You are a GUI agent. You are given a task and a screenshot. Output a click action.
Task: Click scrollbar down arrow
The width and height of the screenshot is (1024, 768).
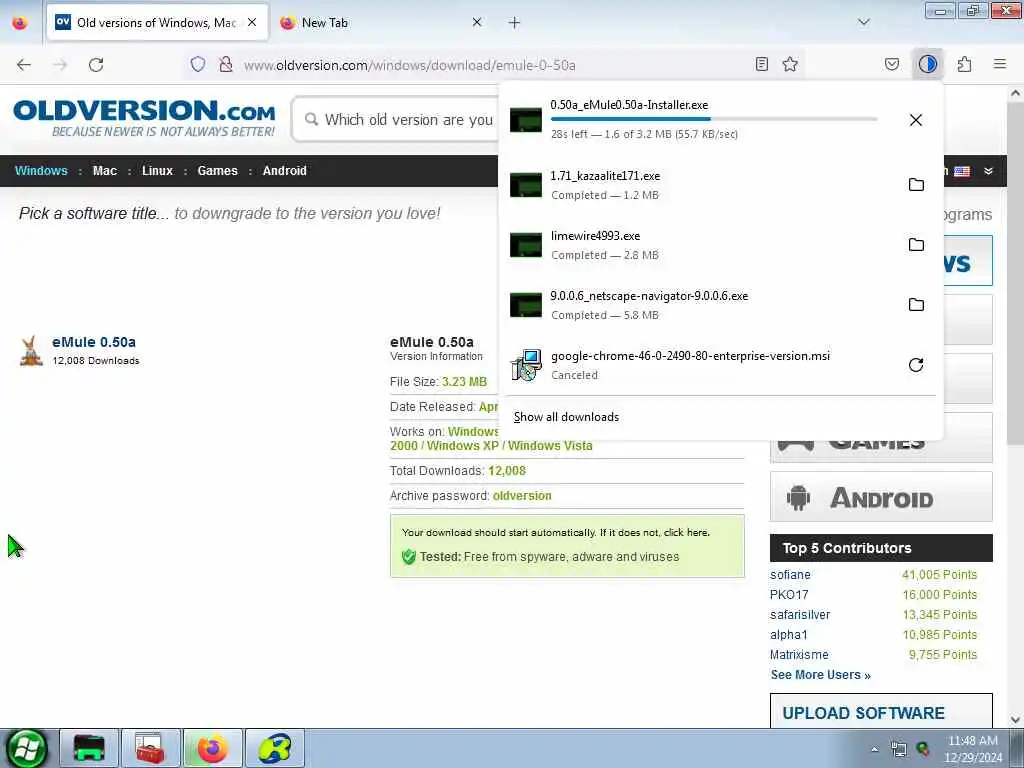pyautogui.click(x=1016, y=720)
